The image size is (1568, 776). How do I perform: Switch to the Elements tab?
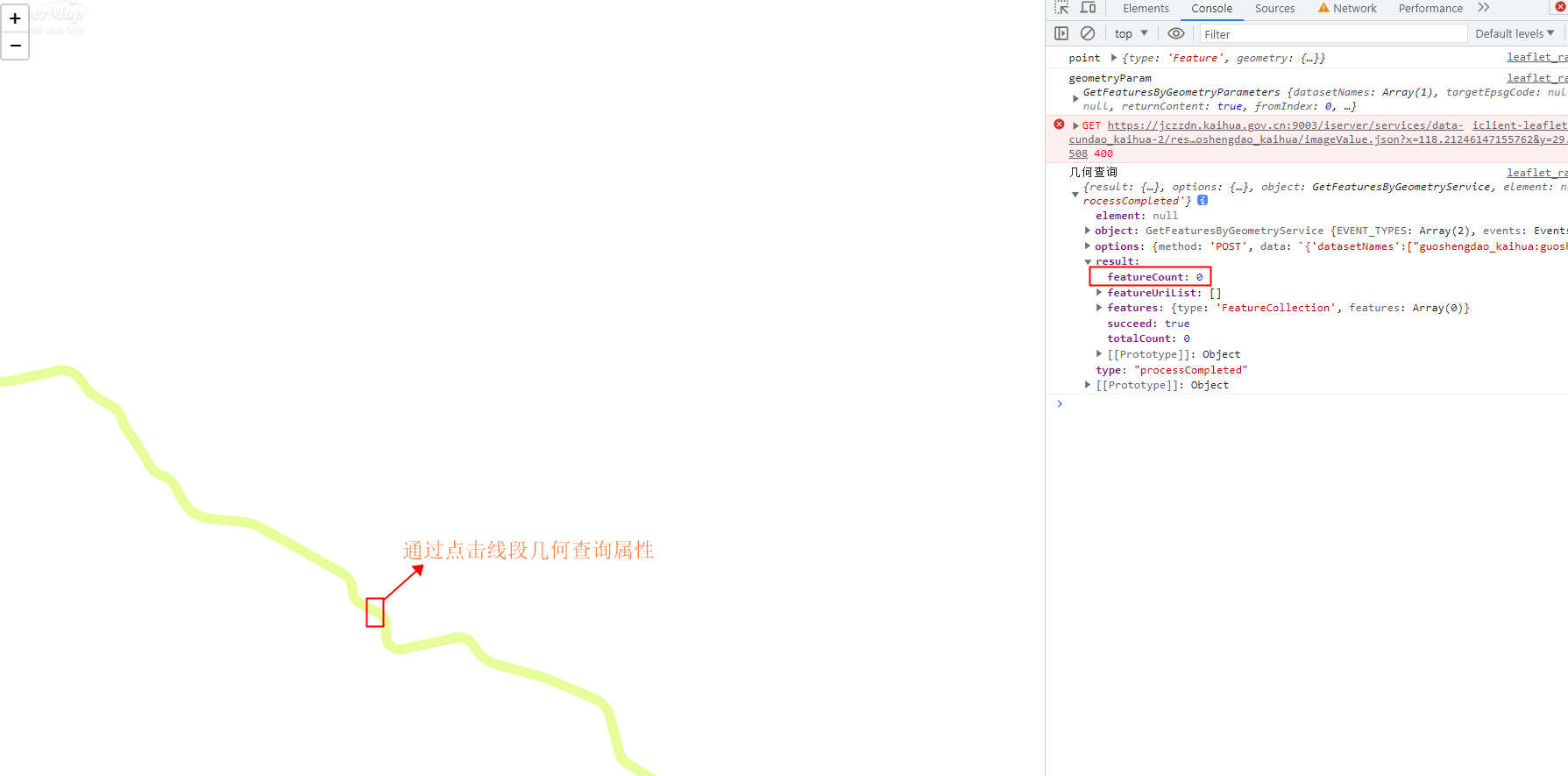(x=1146, y=9)
